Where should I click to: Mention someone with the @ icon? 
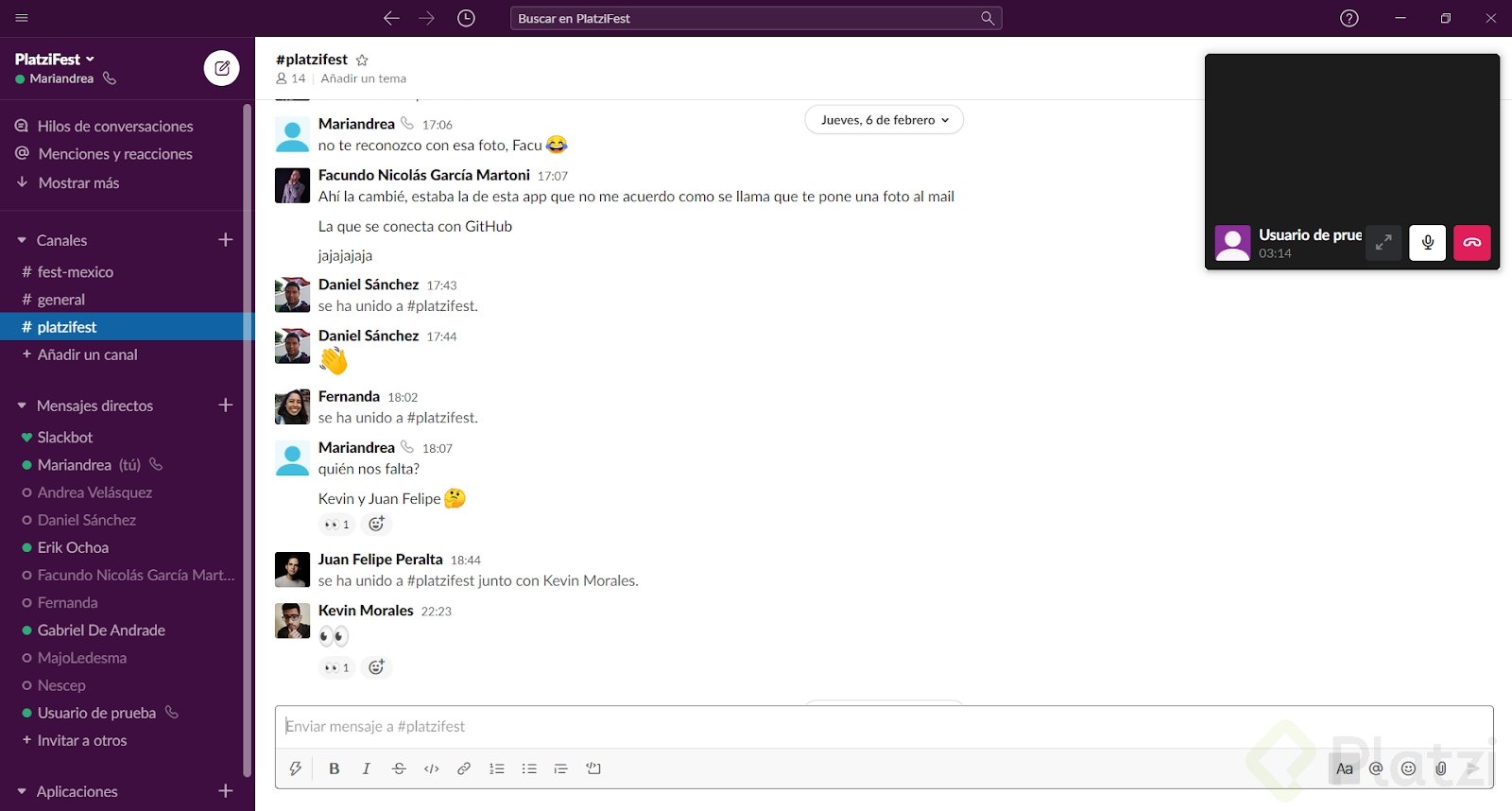(1376, 768)
